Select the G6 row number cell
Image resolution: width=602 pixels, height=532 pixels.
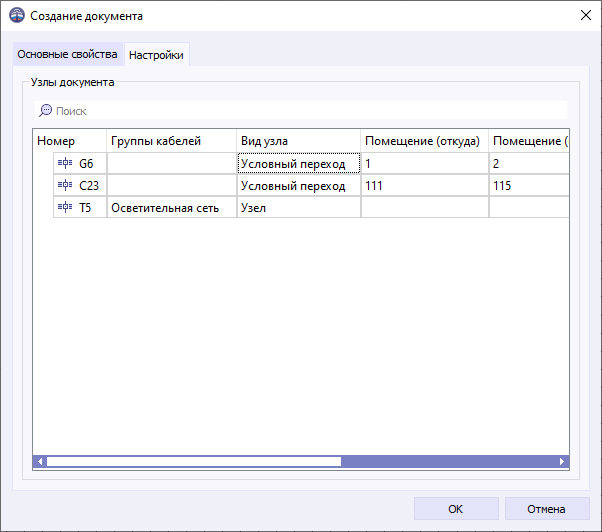click(80, 163)
